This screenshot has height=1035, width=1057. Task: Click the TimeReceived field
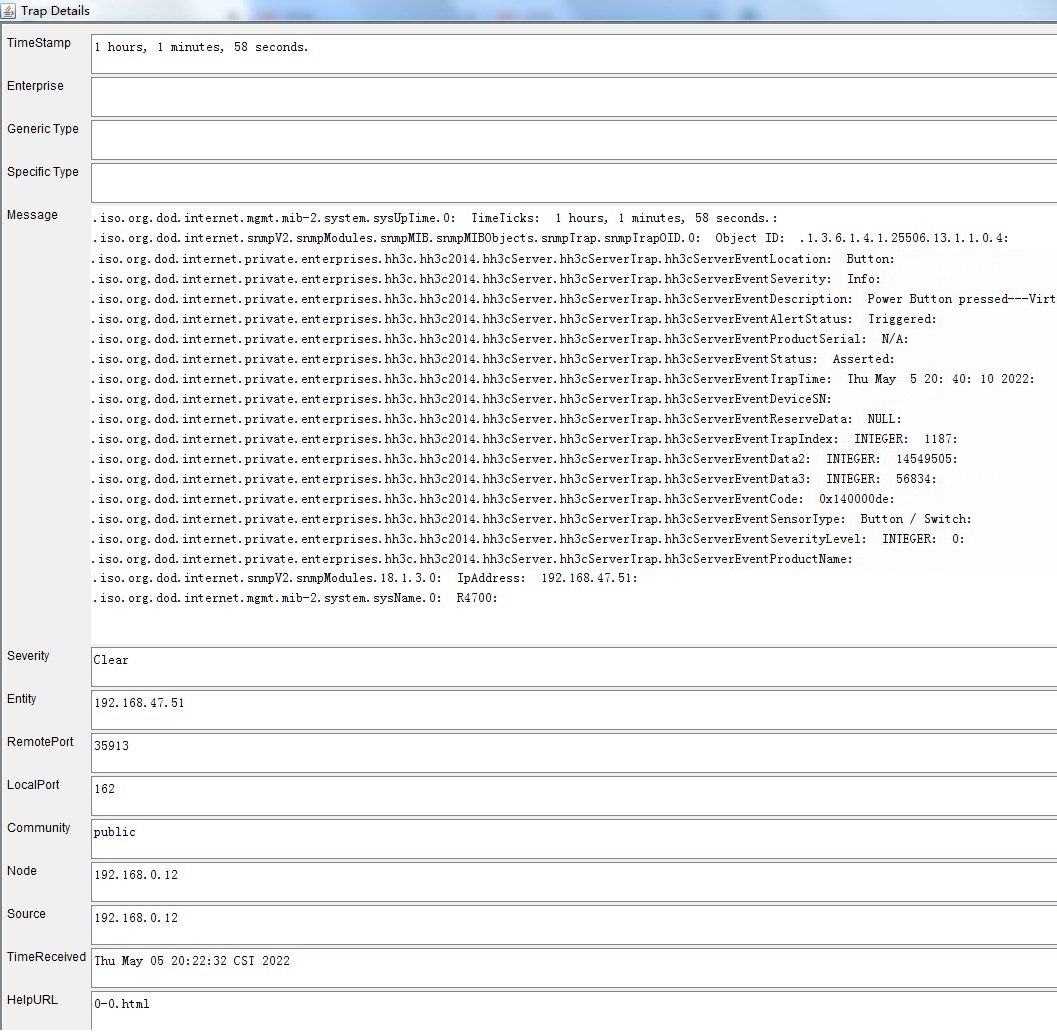574,968
